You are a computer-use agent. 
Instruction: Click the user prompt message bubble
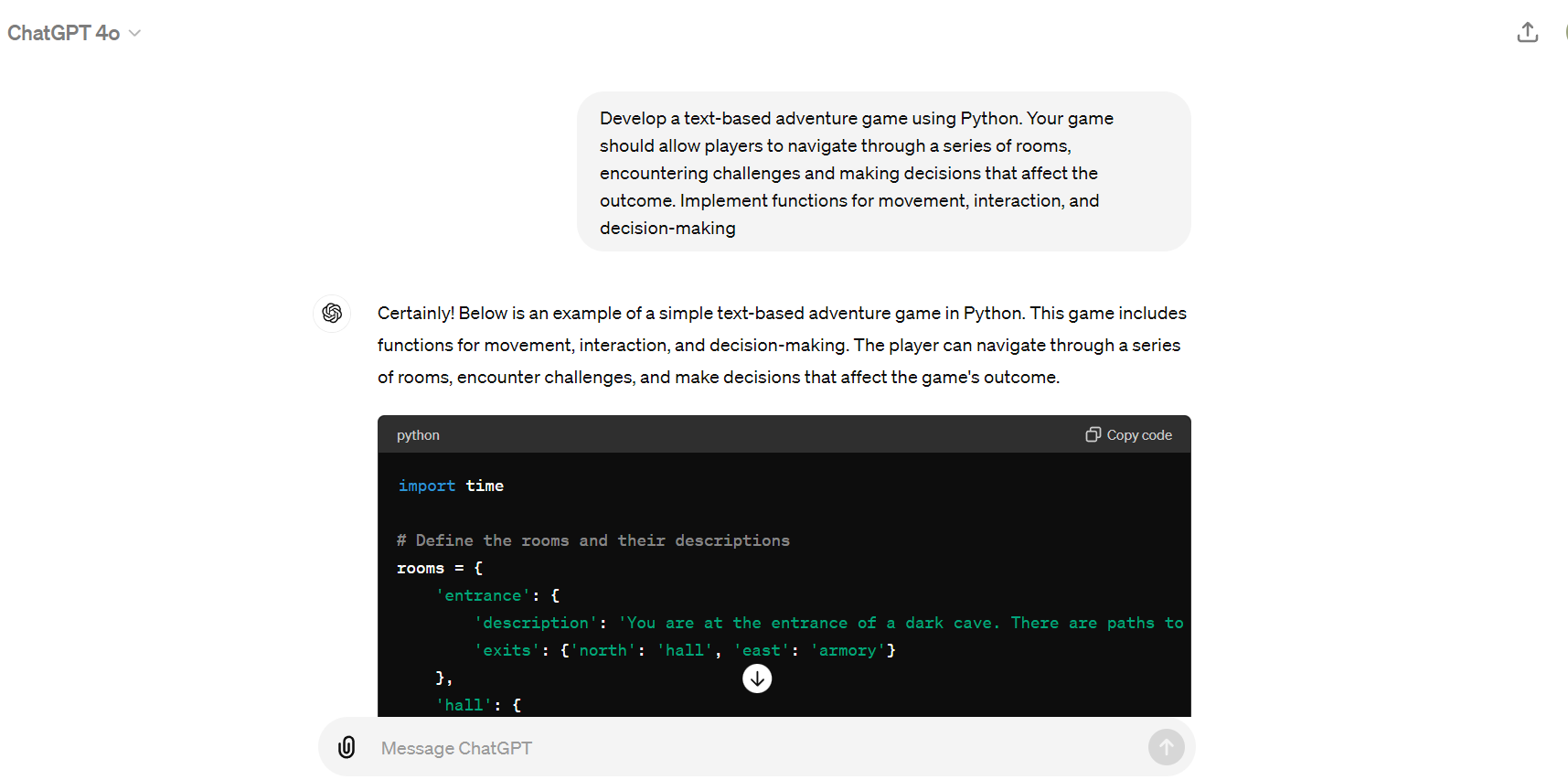882,172
